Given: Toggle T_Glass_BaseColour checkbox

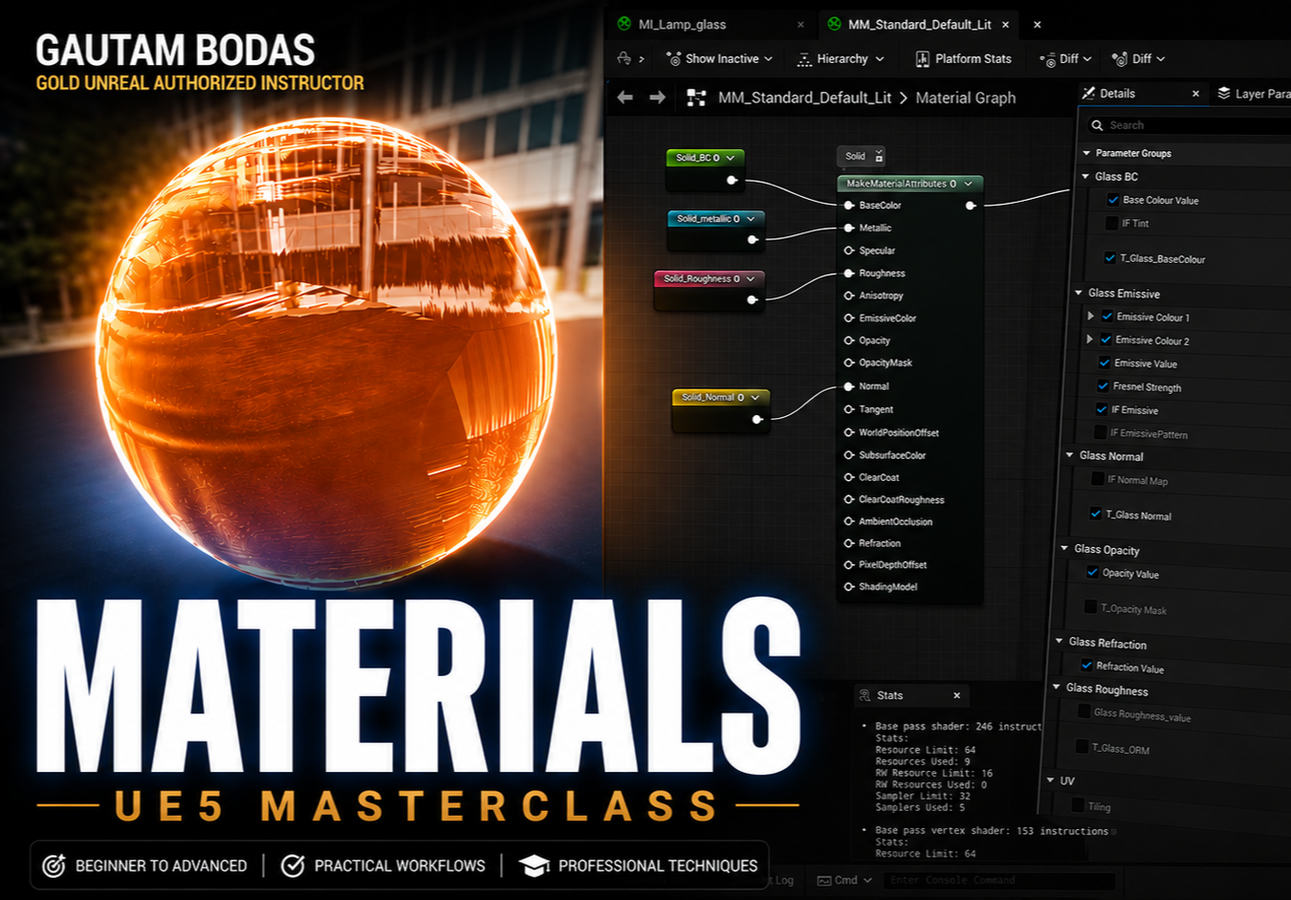Looking at the screenshot, I should coord(1110,258).
